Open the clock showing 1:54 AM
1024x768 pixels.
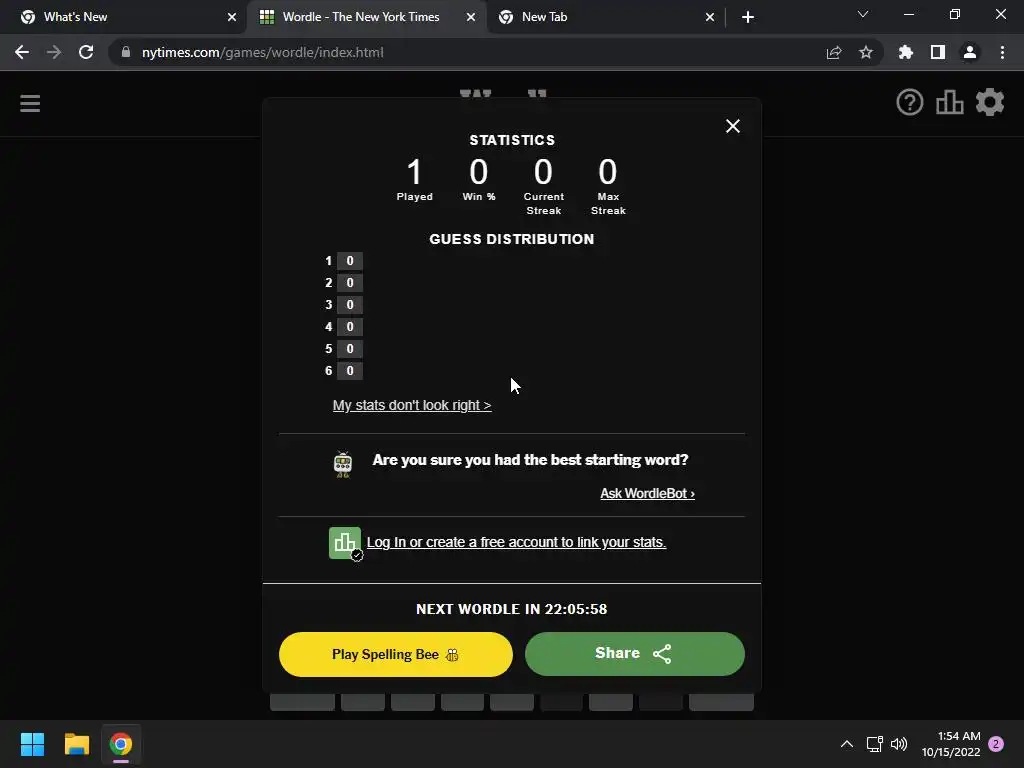point(951,744)
